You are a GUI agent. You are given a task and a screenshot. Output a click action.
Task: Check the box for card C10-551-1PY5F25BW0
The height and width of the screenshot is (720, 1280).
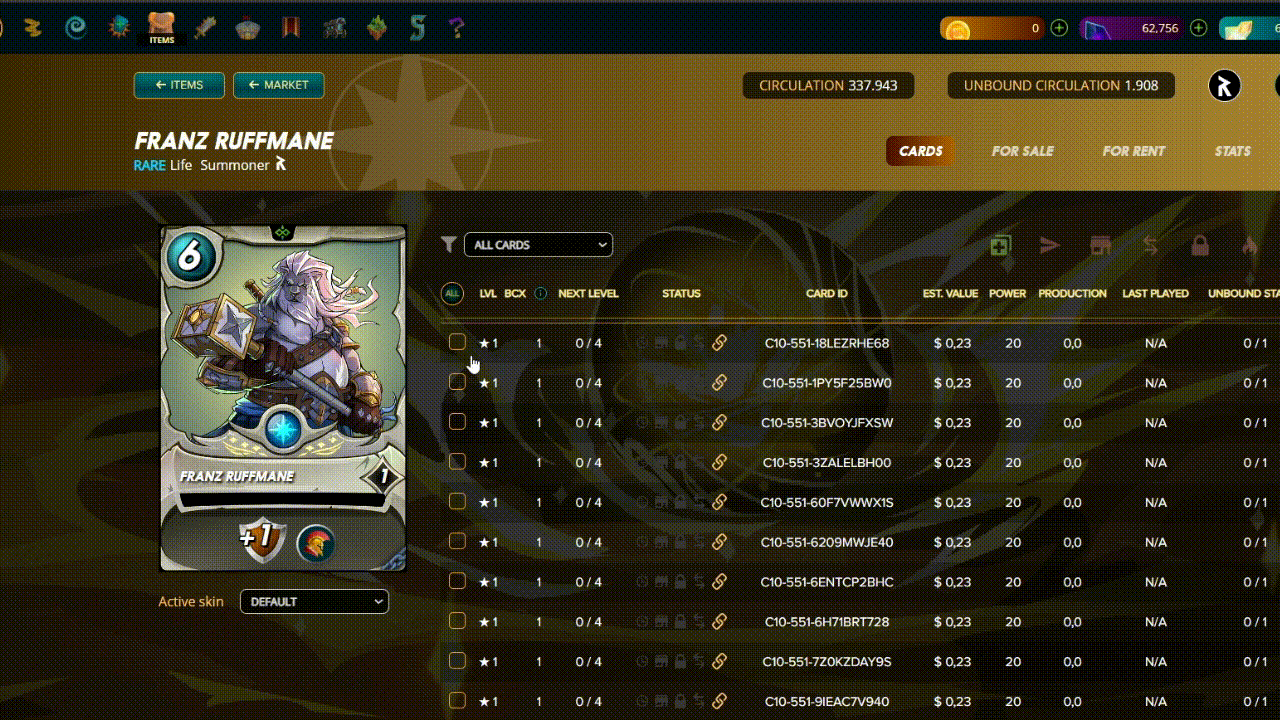457,382
